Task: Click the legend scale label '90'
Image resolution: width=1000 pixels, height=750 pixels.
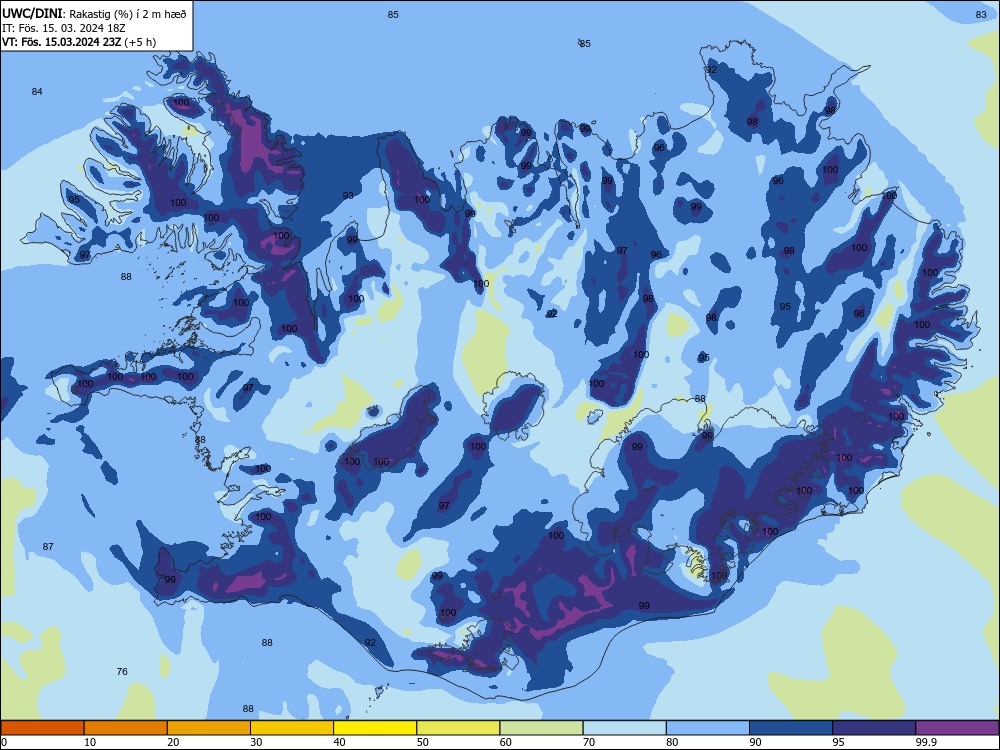Action: pos(756,742)
